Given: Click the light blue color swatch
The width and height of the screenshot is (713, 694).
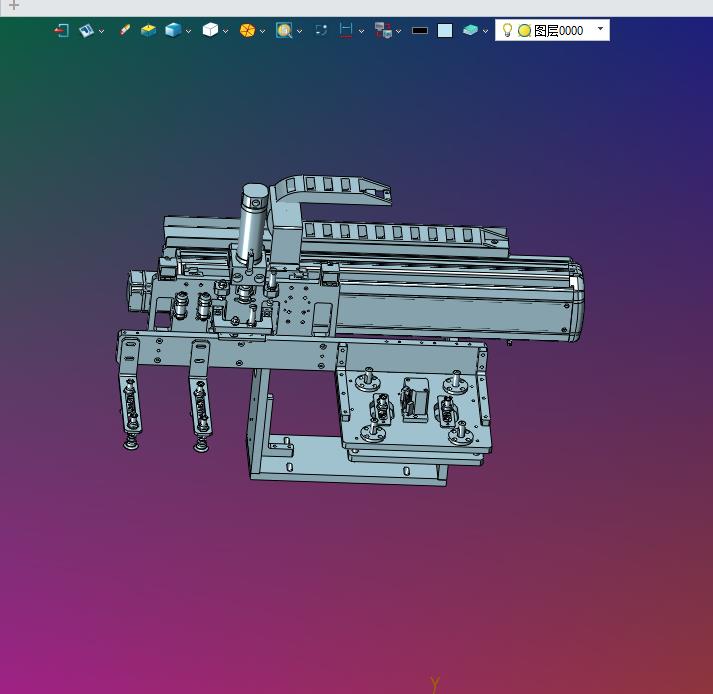Looking at the screenshot, I should click(x=445, y=30).
